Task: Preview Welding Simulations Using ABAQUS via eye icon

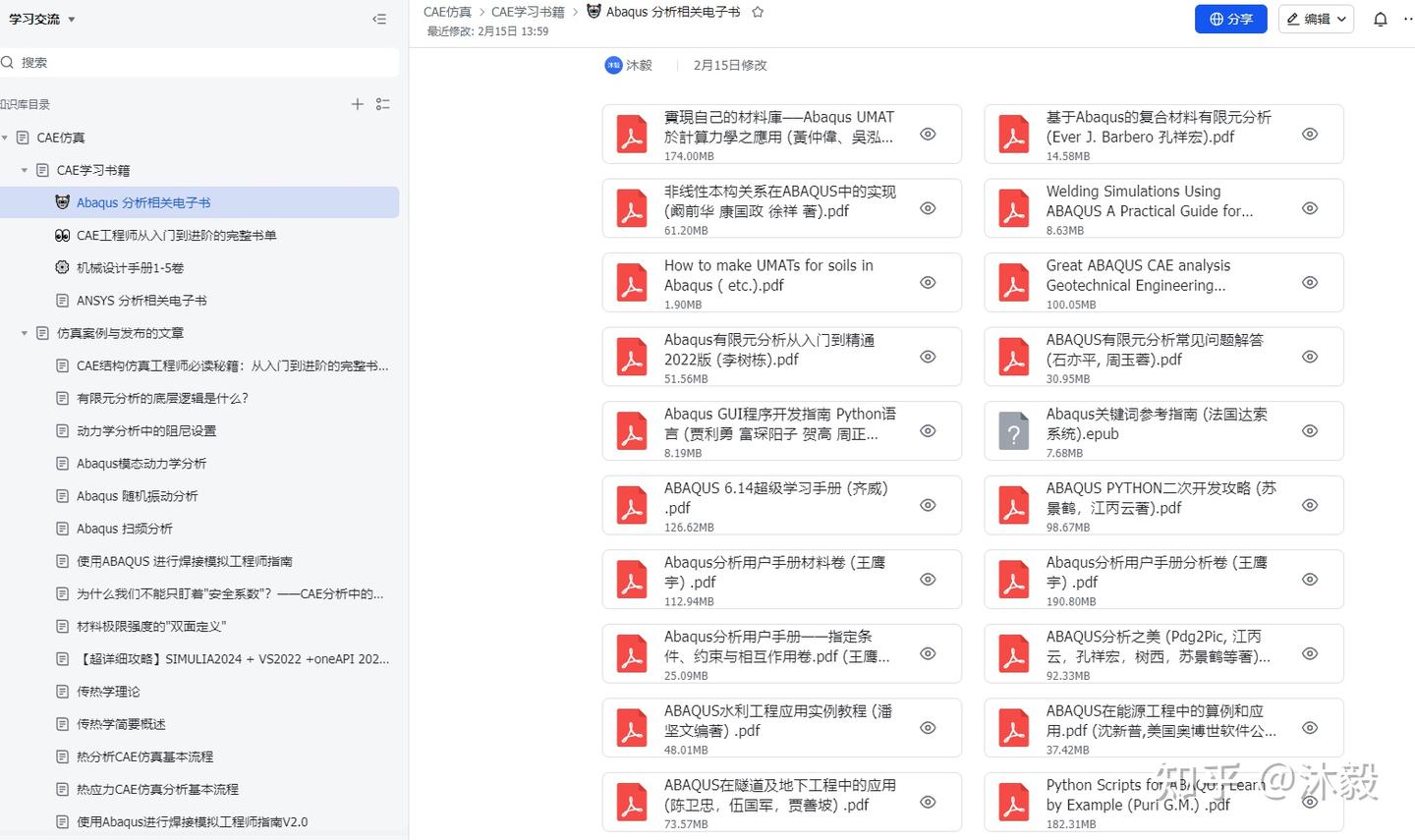Action: point(1310,208)
